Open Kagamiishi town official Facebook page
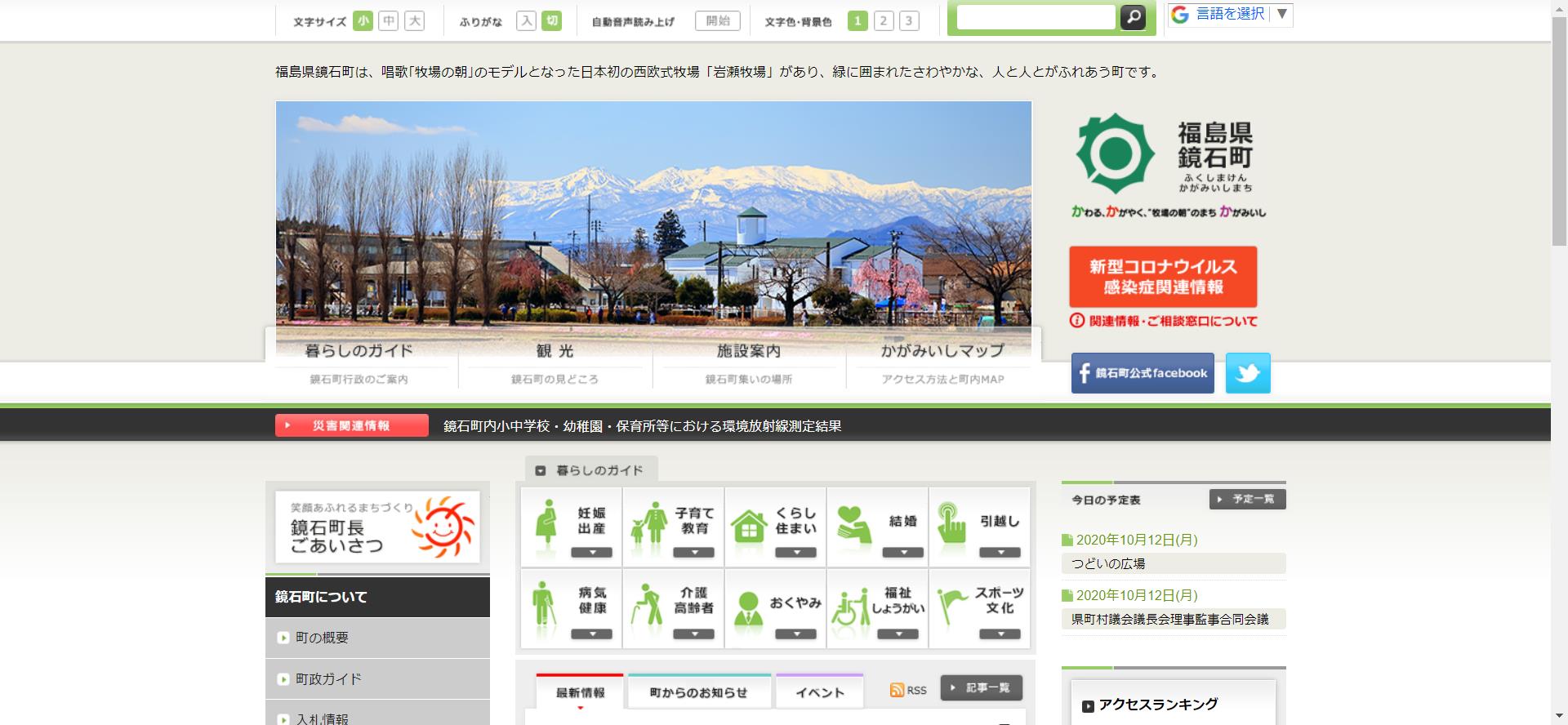The width and height of the screenshot is (1568, 725). 1143,373
